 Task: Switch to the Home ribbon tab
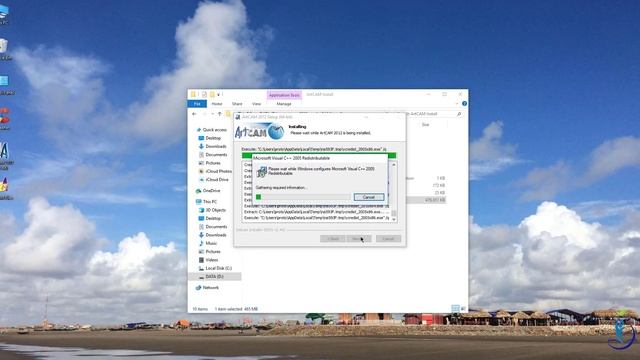point(217,104)
